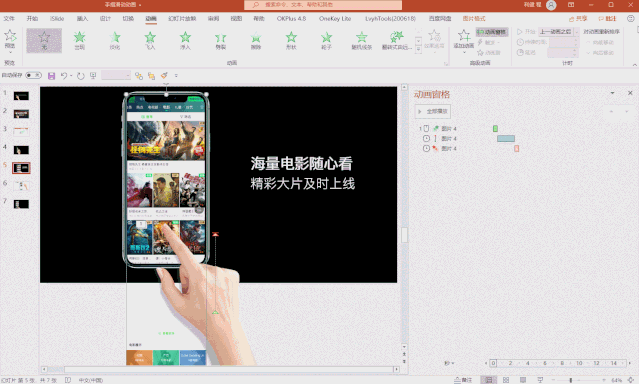Image resolution: width=639 pixels, height=384 pixels.
Task: Apply the Fade entrance animation
Action: (115, 40)
